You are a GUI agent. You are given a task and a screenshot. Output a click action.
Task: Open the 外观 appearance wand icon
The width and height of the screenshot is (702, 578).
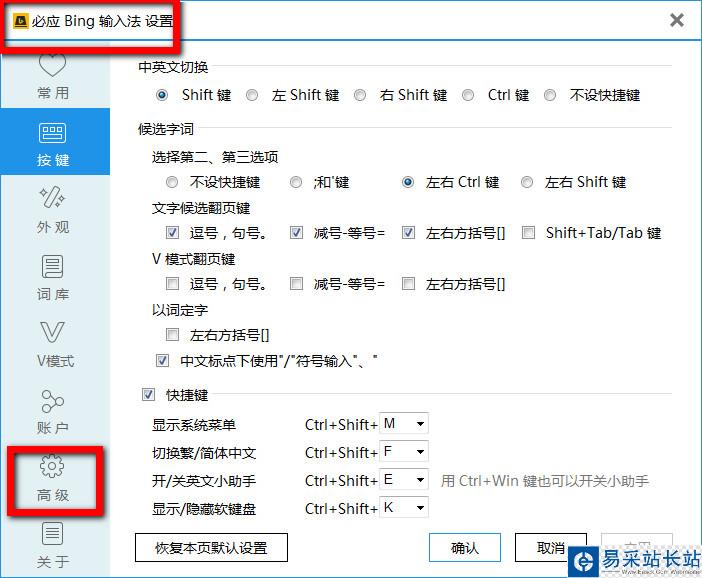[x=52, y=197]
